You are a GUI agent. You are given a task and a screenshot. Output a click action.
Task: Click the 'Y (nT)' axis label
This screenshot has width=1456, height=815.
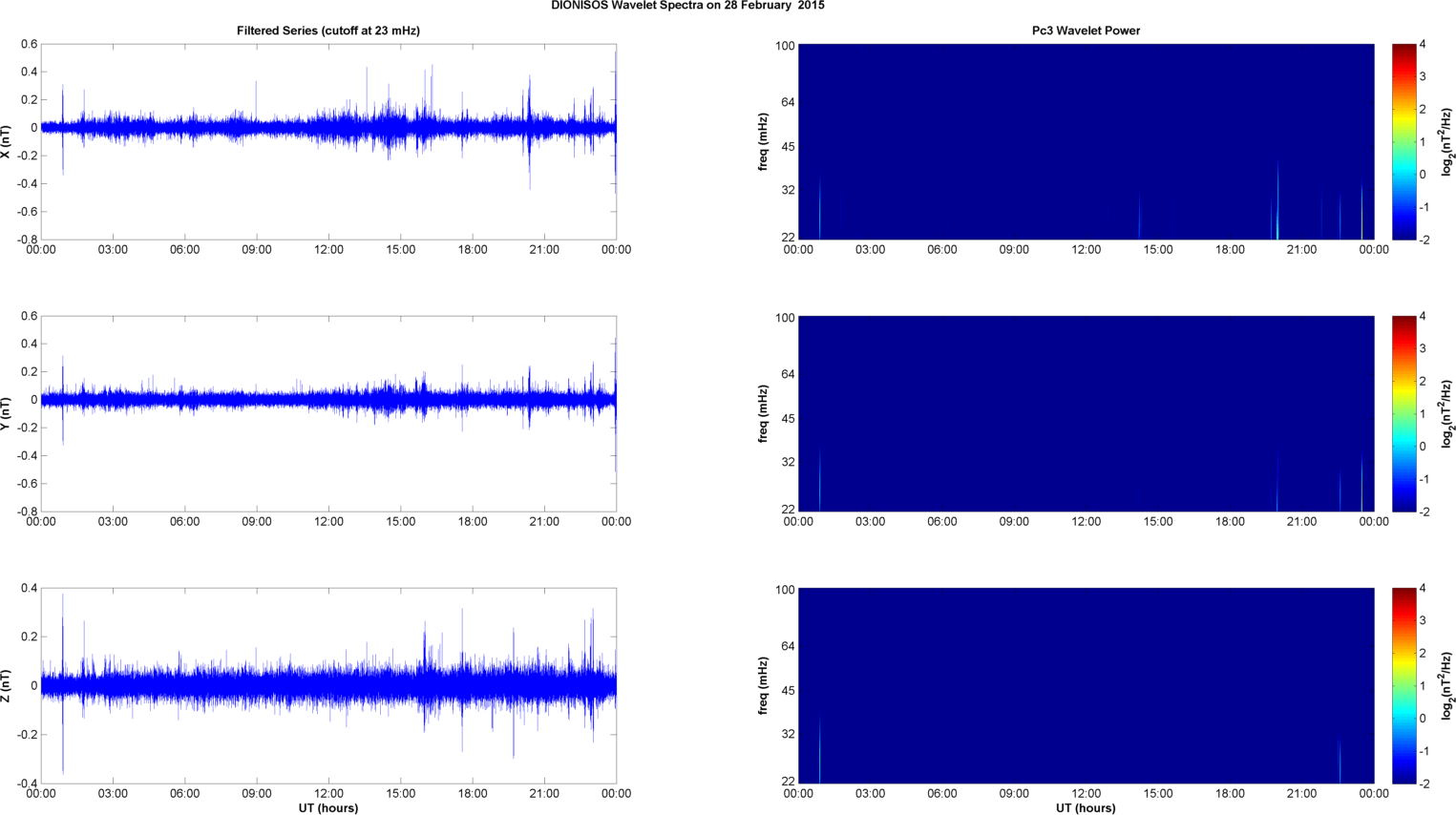point(7,414)
